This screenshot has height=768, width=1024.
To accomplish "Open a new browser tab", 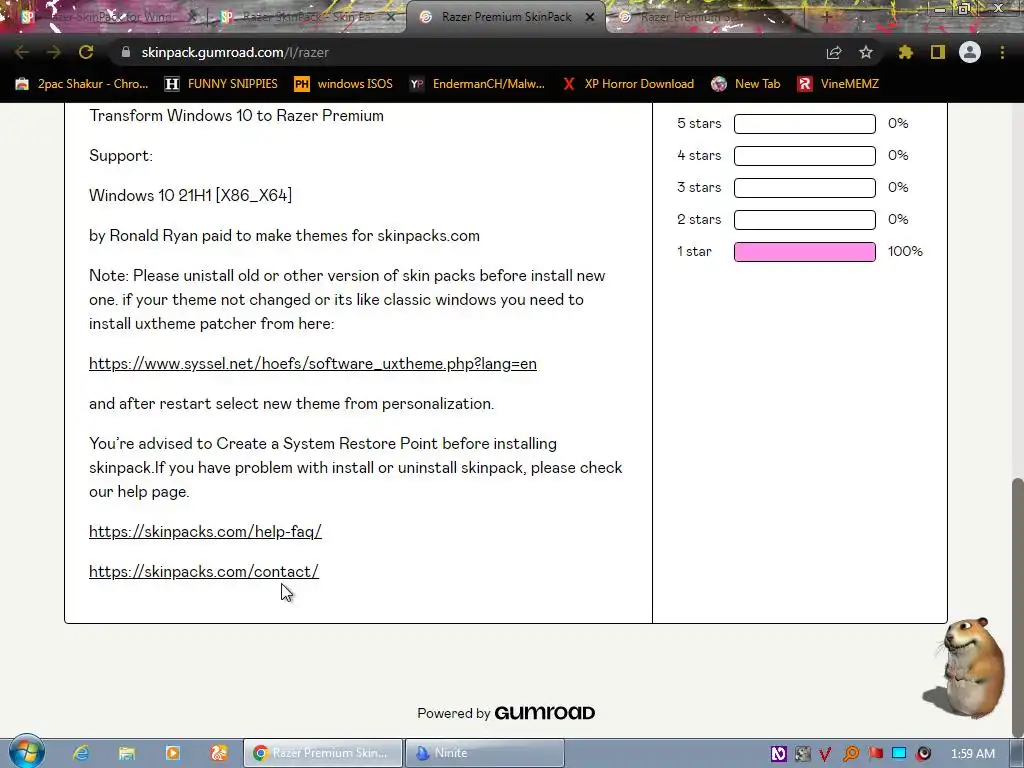I will 826,17.
